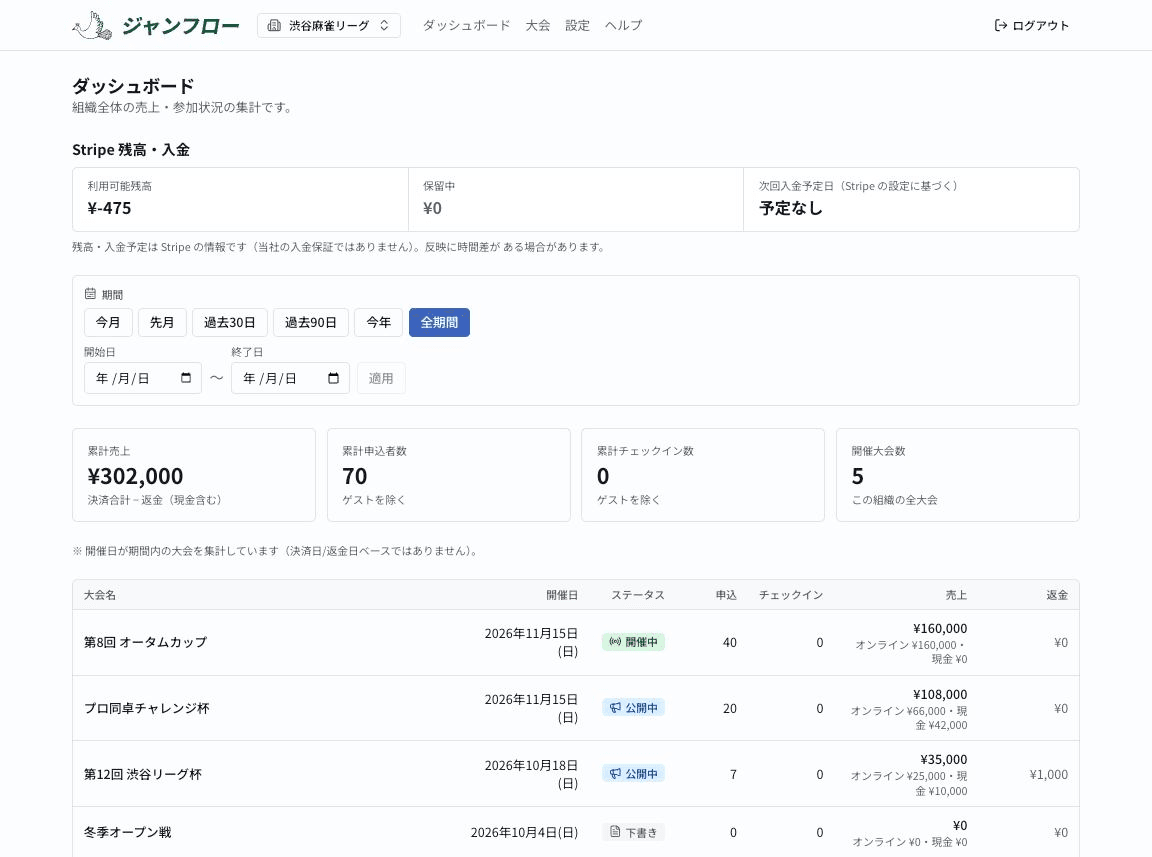Select the 先月 period filter
The width and height of the screenshot is (1152, 857).
coord(162,323)
